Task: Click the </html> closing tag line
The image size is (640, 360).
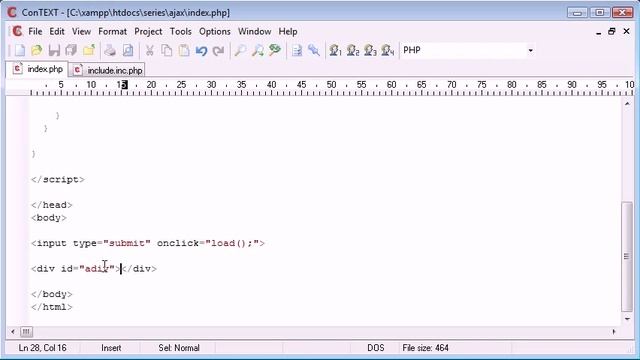Action: point(51,307)
